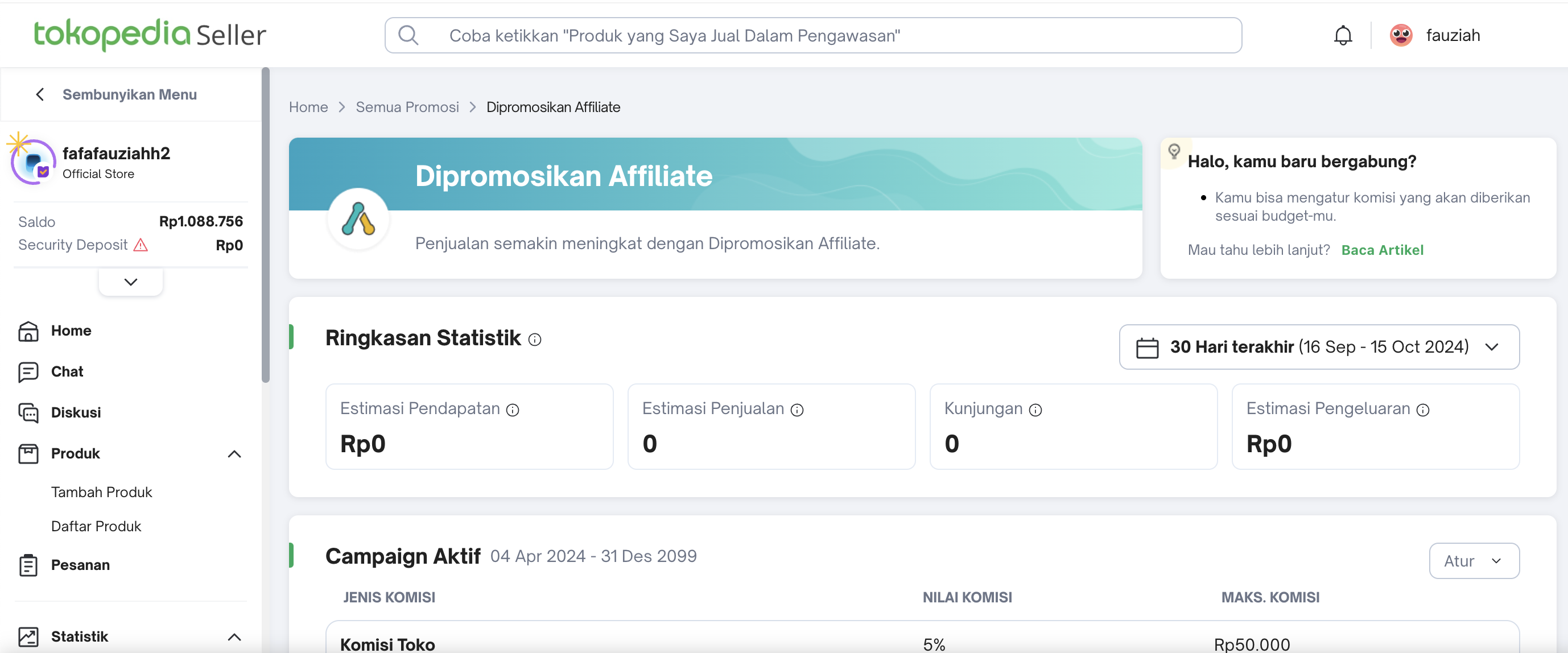Click info icon next to Estimasi Pengeluaran

click(x=1422, y=410)
